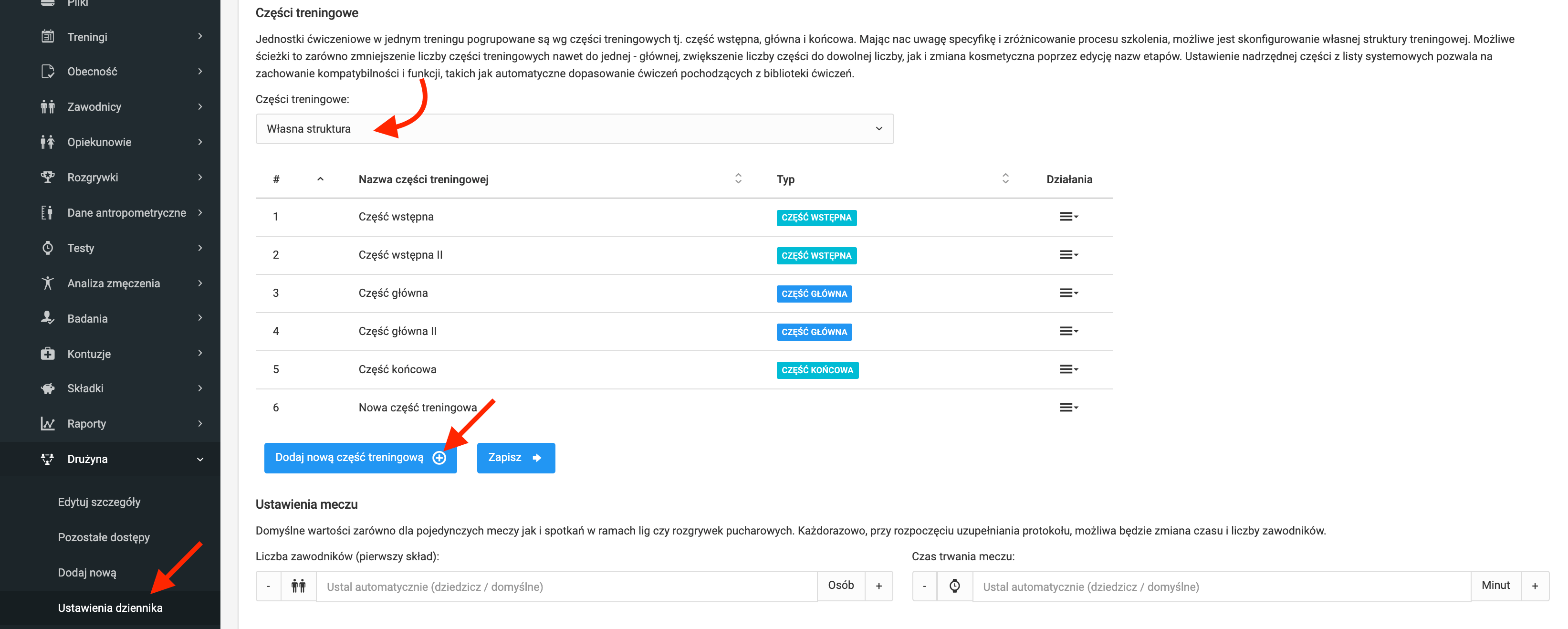1568x629 pixels.
Task: Increase player count with plus button
Action: [878, 586]
